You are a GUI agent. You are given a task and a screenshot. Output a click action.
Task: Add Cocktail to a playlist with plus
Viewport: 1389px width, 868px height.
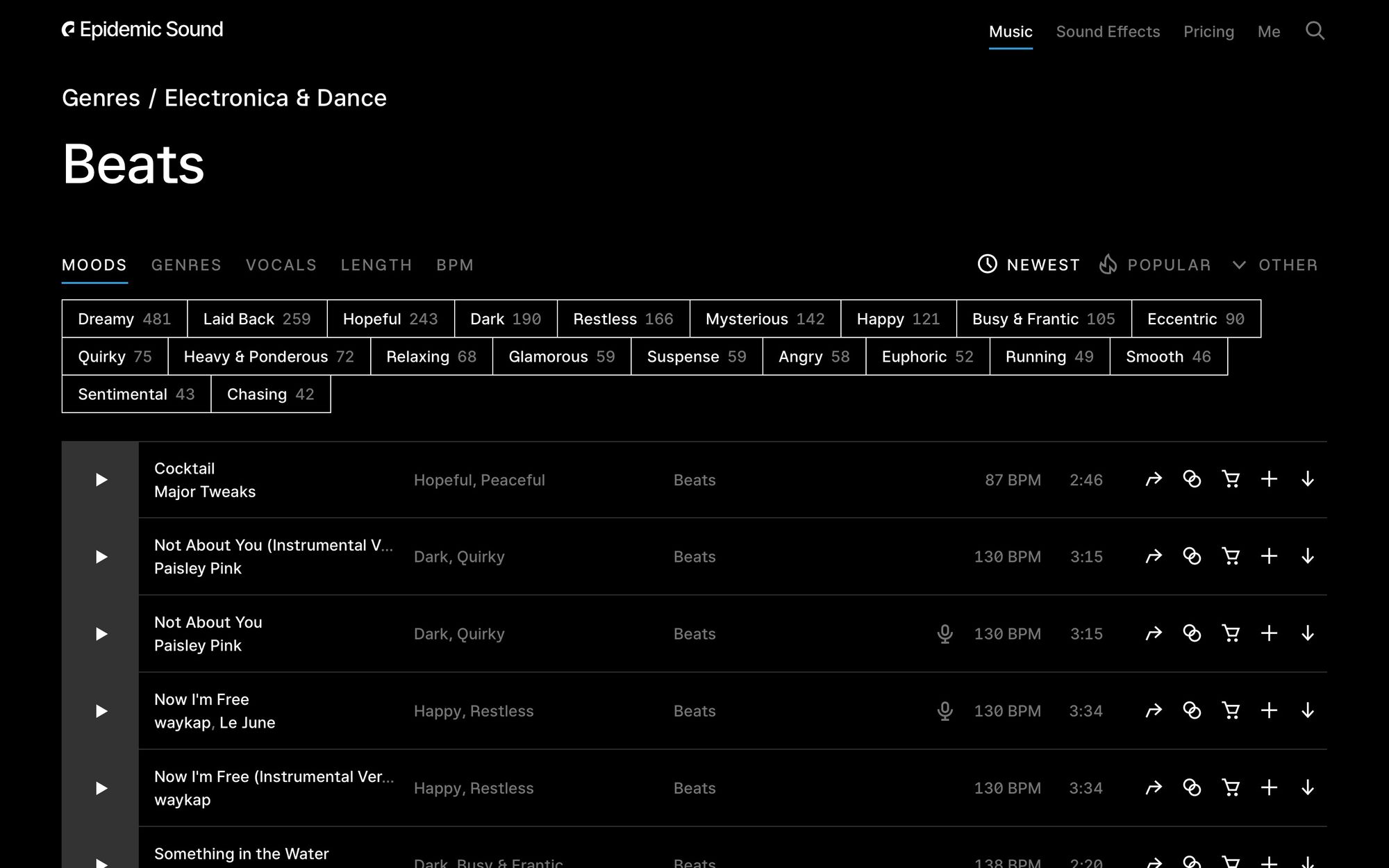tap(1269, 479)
